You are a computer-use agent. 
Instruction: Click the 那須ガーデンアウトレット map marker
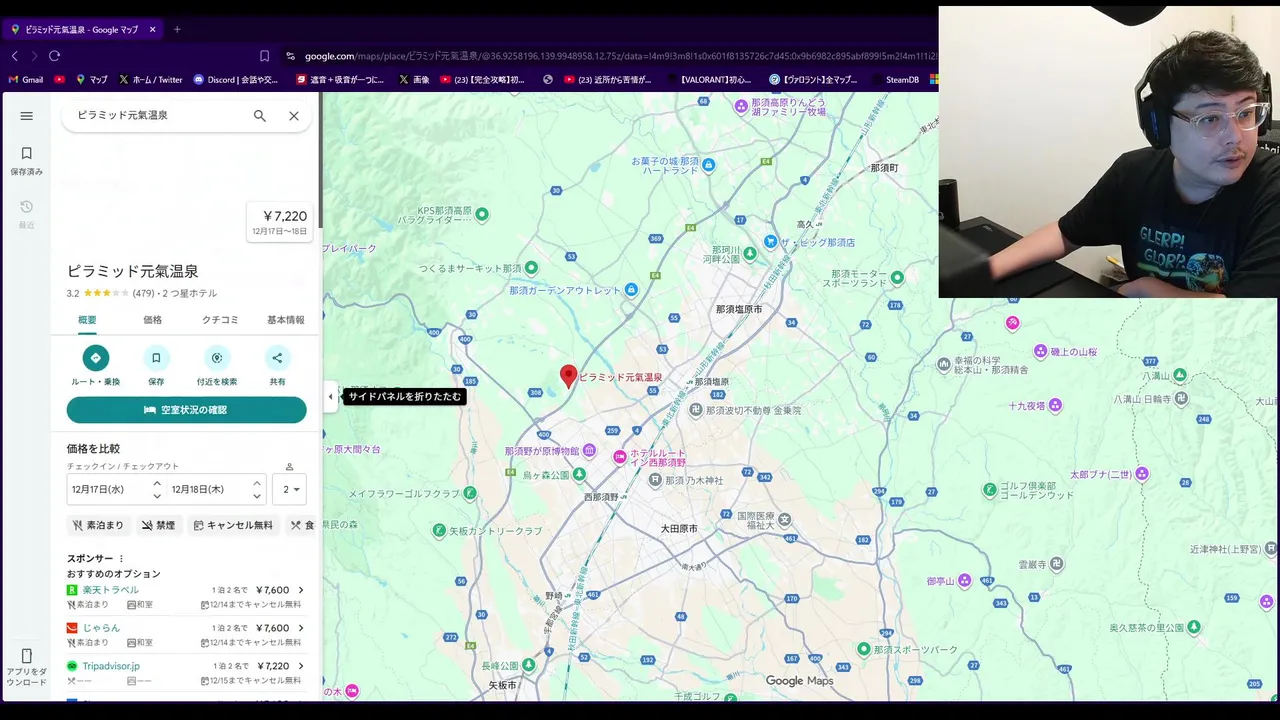click(631, 290)
